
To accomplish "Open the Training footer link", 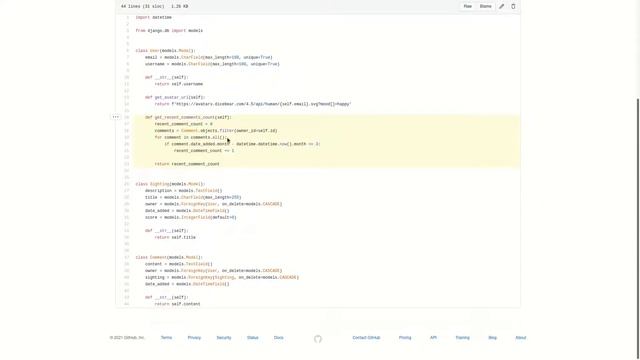I will [x=462, y=338].
